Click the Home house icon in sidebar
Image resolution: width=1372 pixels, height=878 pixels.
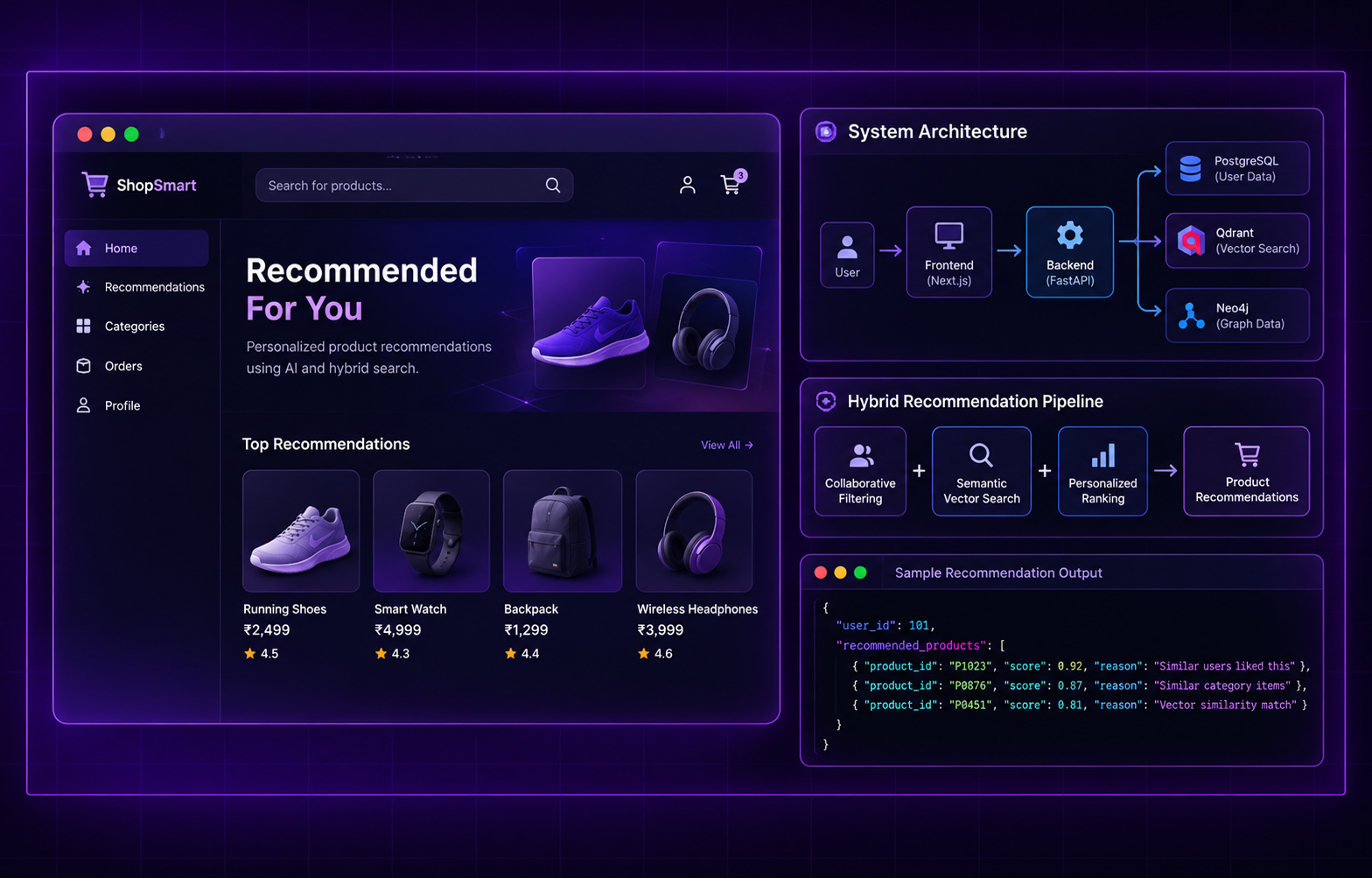pos(83,249)
